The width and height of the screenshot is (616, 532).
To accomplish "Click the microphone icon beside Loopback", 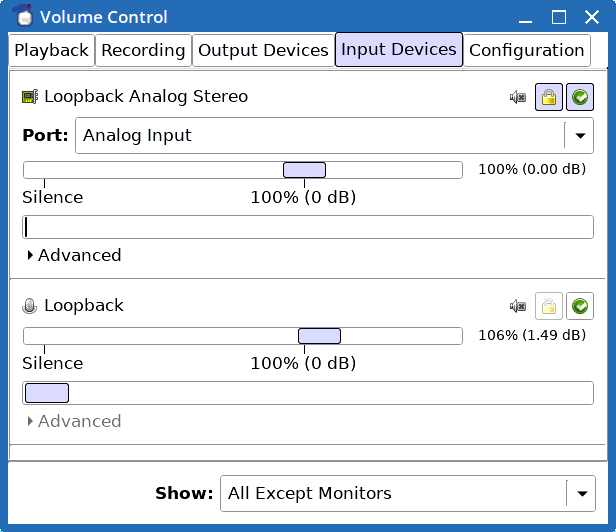I will pyautogui.click(x=29, y=306).
